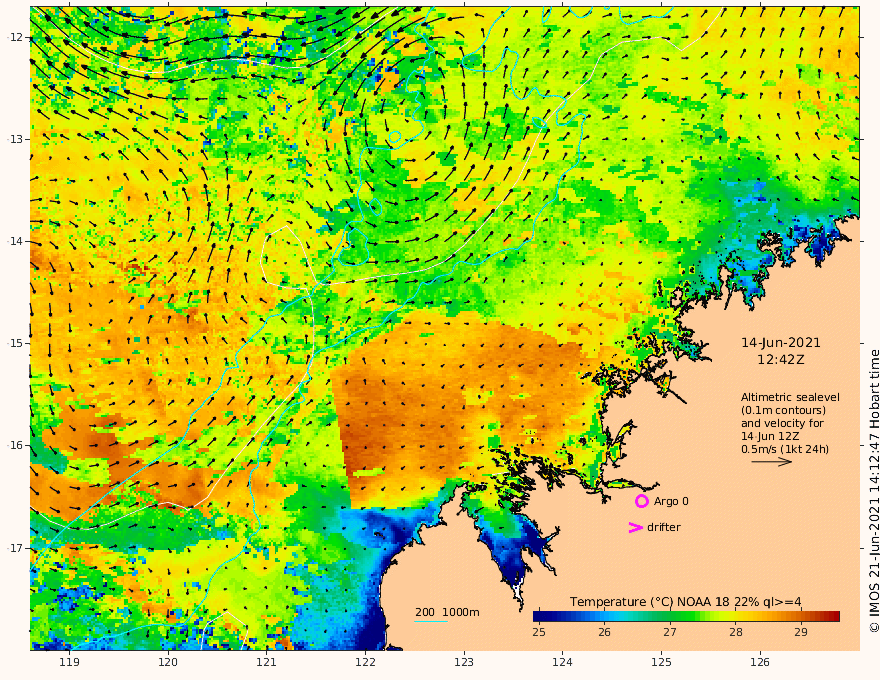Viewport: 880px width, 680px height.
Task: Click the '14-Jun 12Z' caption line
Action: [770, 436]
